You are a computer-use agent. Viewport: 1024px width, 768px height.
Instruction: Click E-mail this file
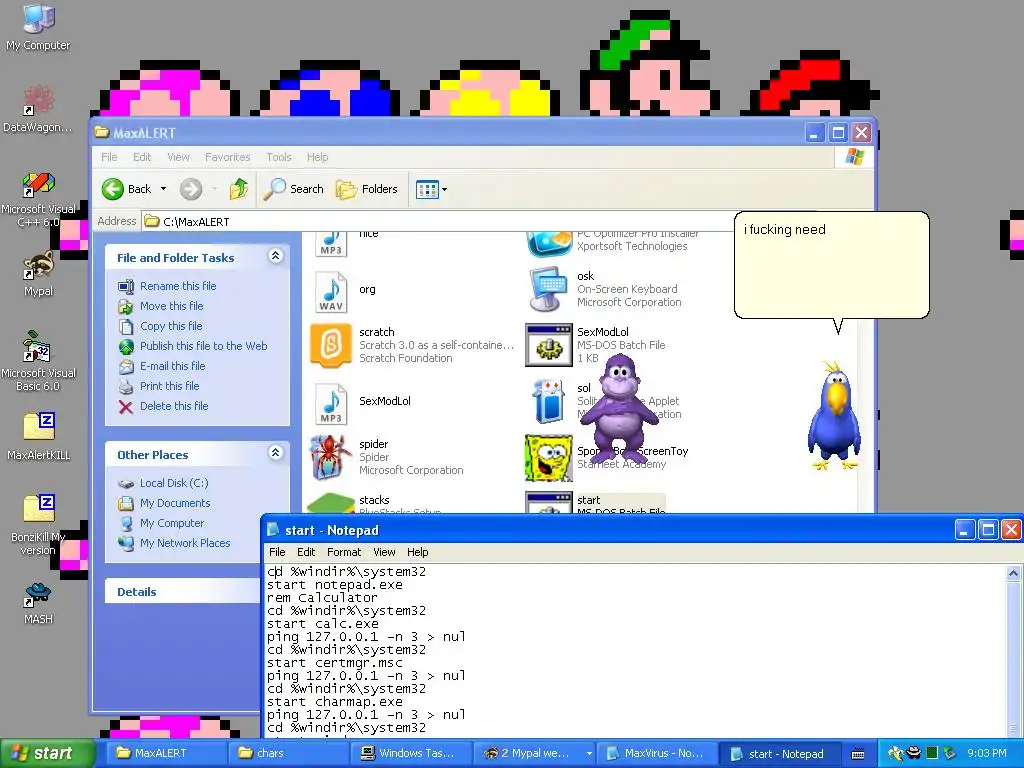(x=172, y=366)
